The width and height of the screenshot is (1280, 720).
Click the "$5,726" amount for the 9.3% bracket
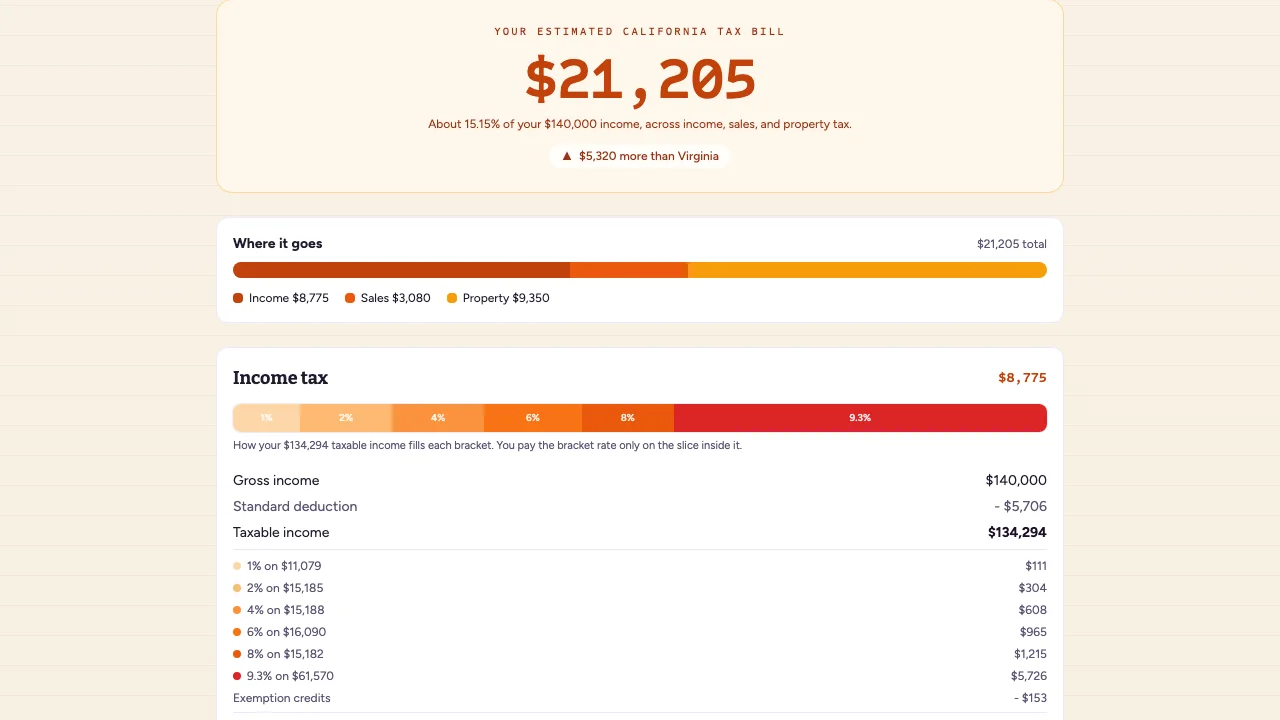(1030, 676)
